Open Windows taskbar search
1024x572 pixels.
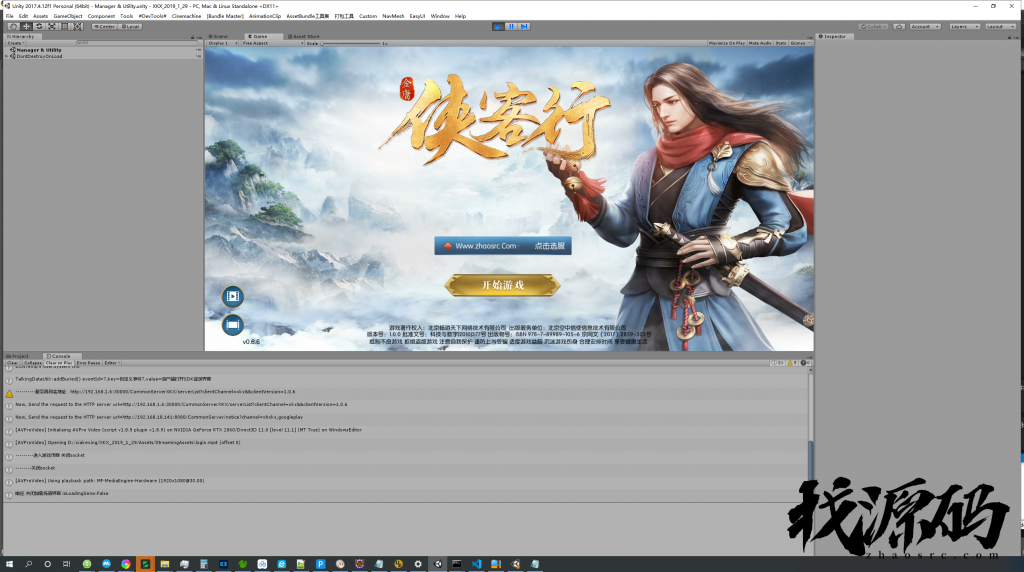(x=29, y=564)
